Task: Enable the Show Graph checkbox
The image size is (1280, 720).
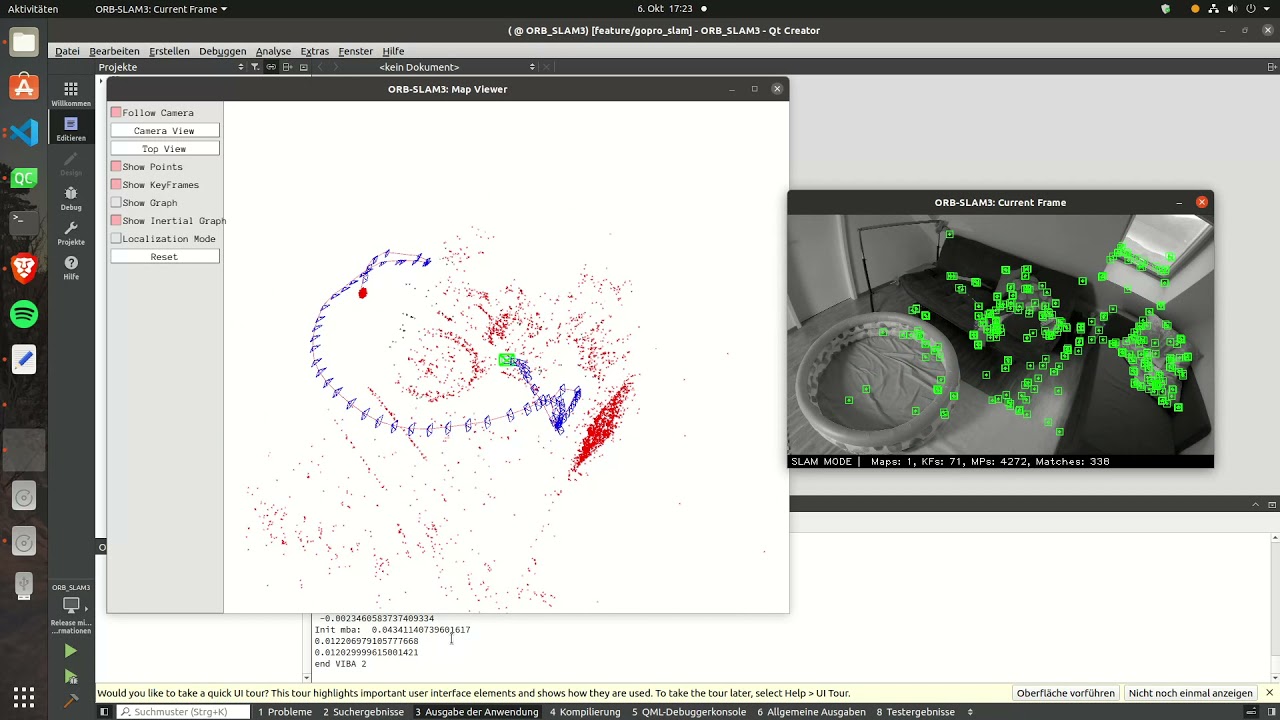Action: click(116, 203)
